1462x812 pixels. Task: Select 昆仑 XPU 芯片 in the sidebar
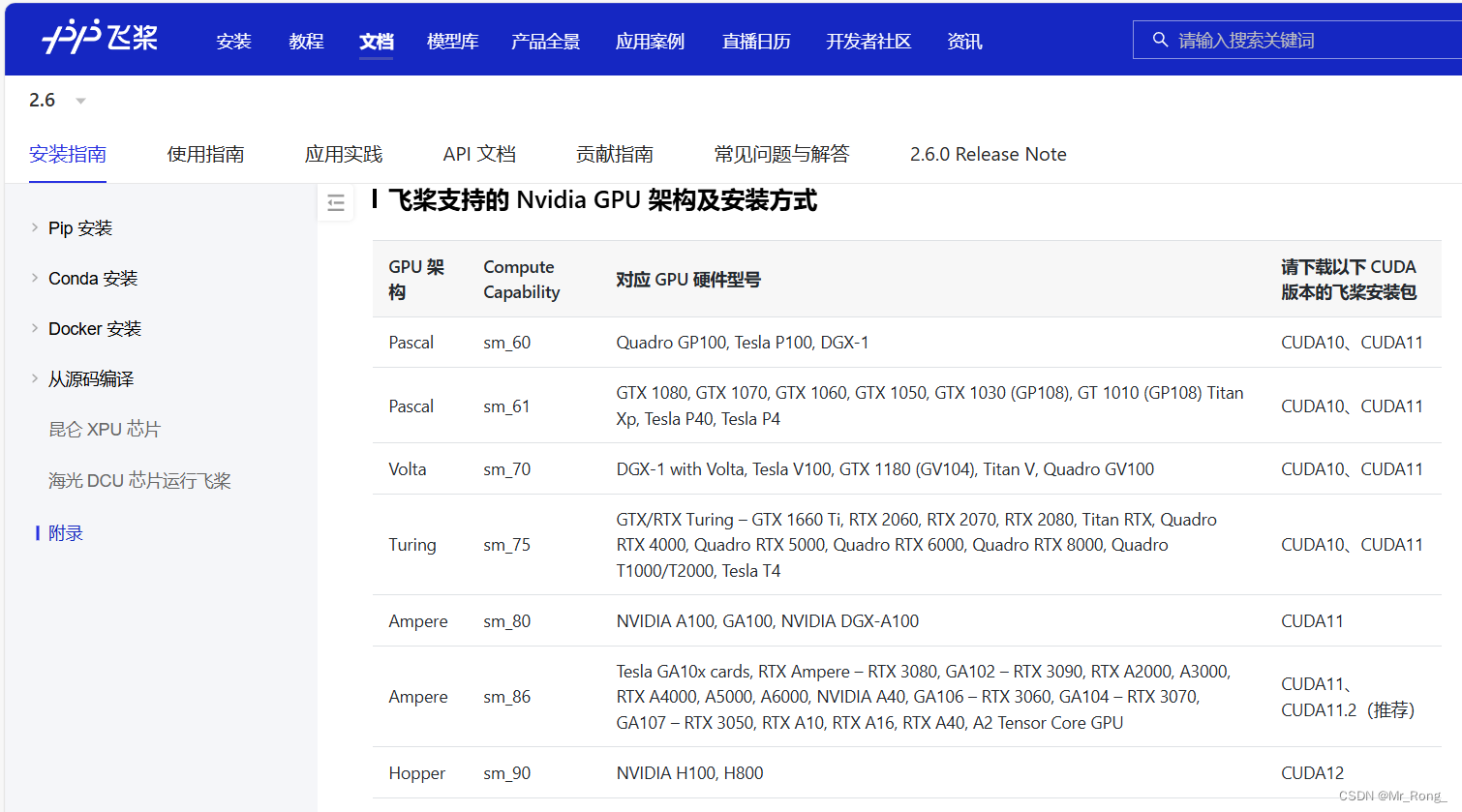click(105, 429)
